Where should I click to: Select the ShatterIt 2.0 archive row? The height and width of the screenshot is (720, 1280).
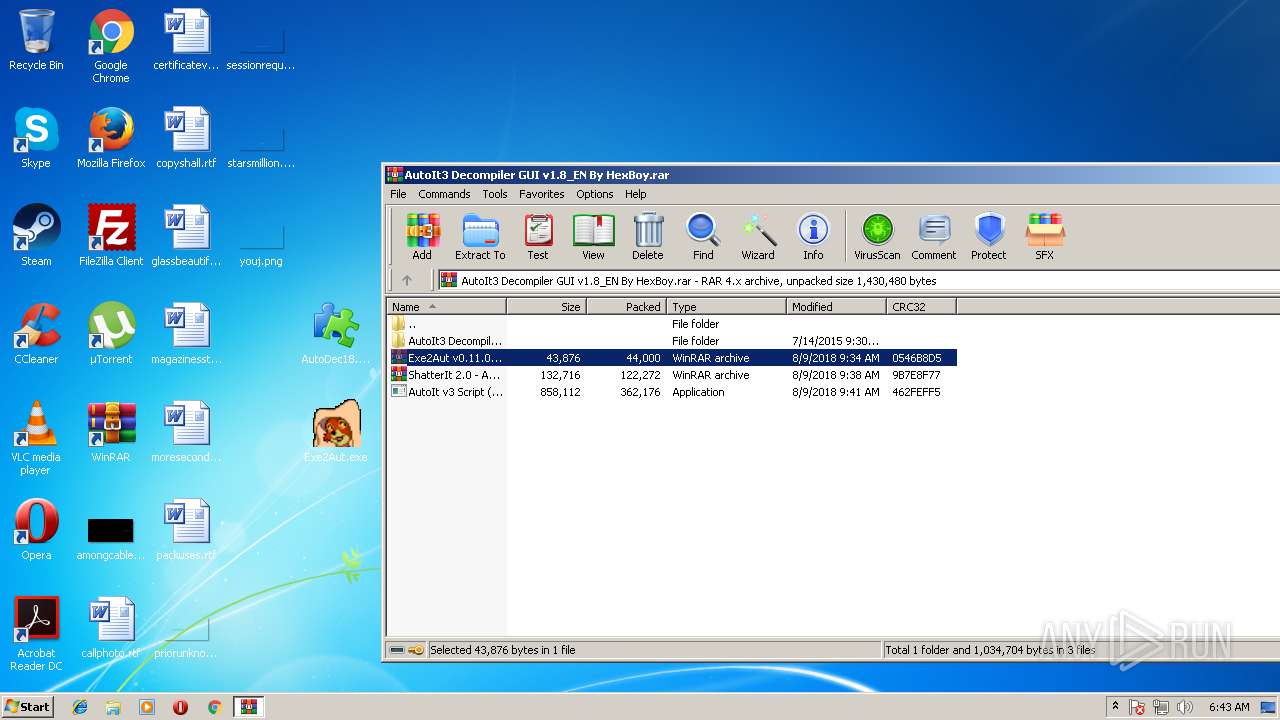672,375
